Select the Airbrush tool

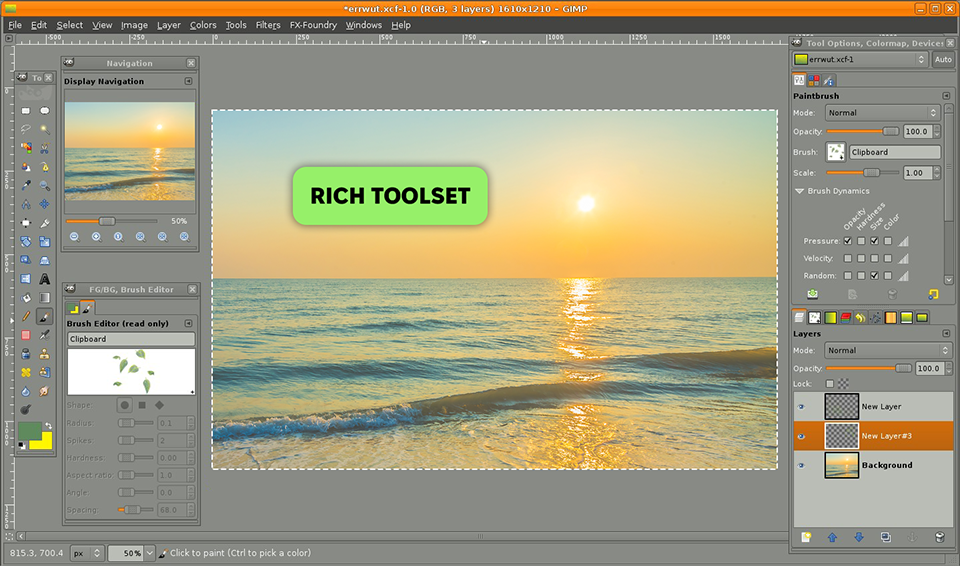click(45, 335)
